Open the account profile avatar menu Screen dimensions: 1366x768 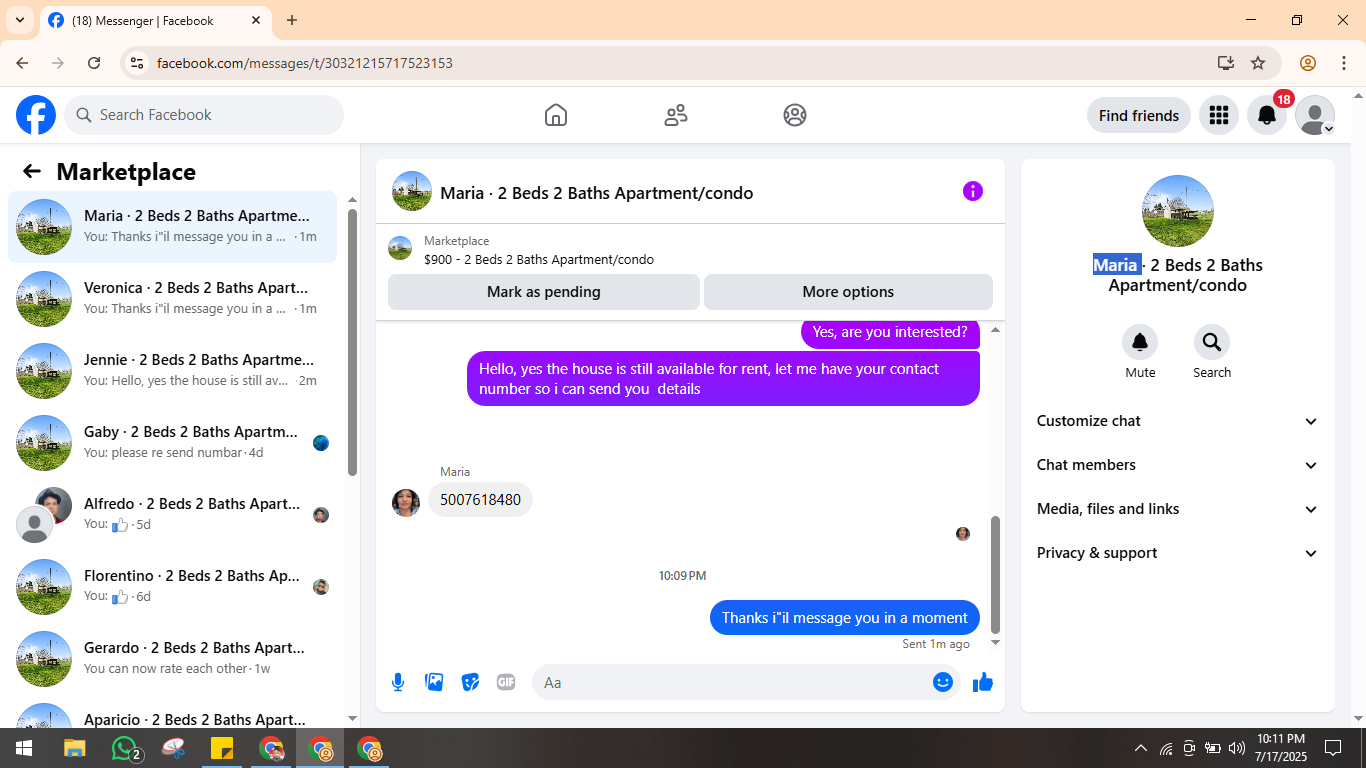(x=1315, y=115)
